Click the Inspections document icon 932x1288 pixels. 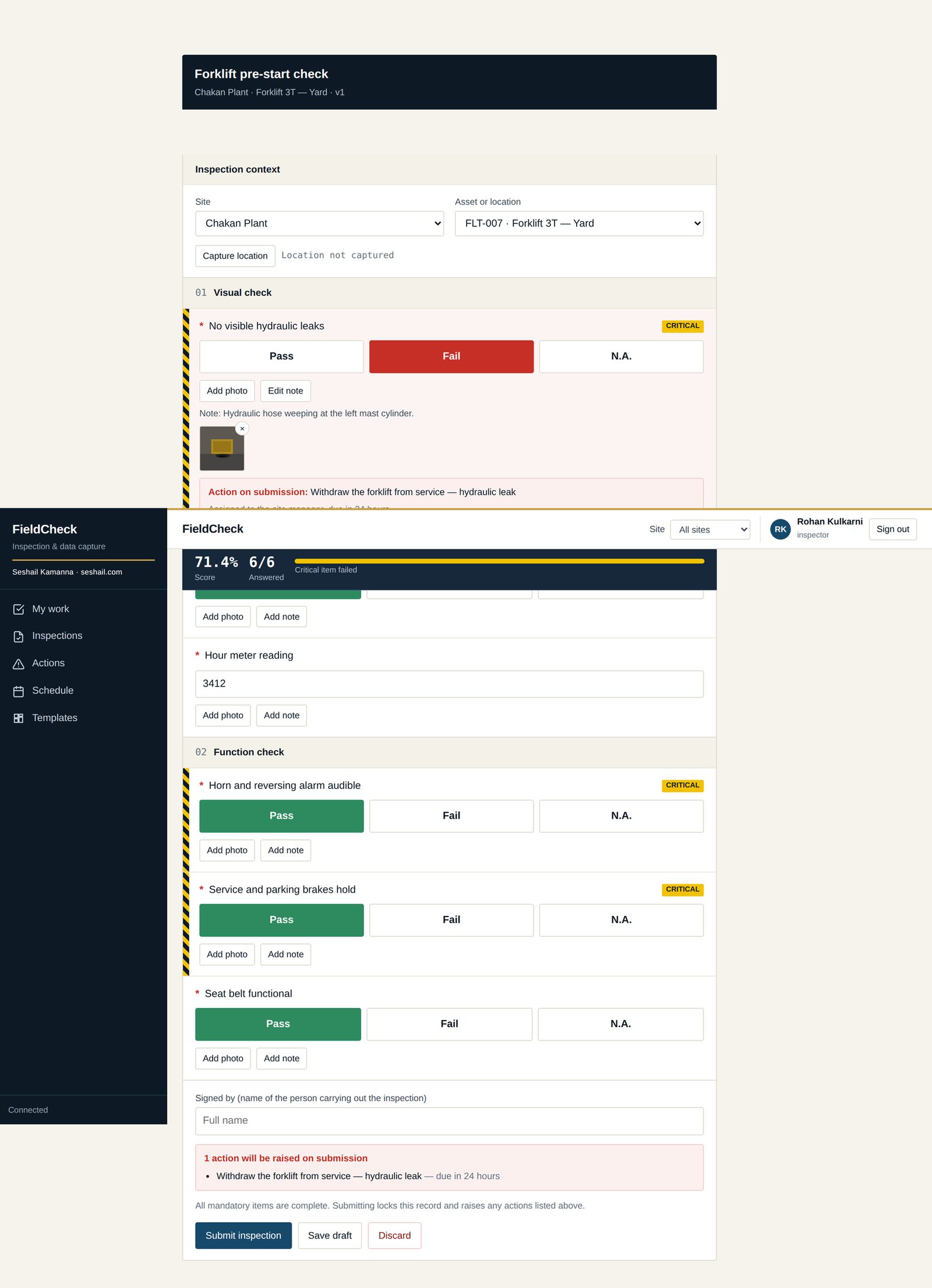click(19, 636)
